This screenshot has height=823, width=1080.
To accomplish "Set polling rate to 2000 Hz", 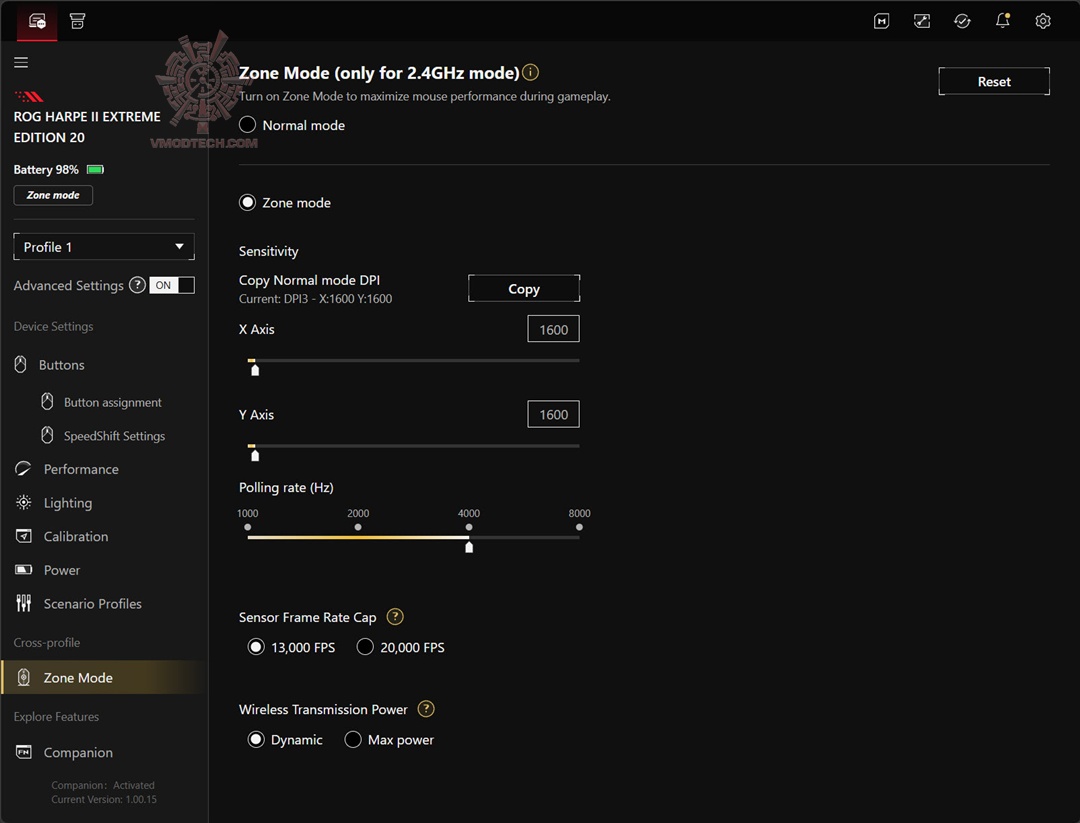I will click(x=358, y=528).
